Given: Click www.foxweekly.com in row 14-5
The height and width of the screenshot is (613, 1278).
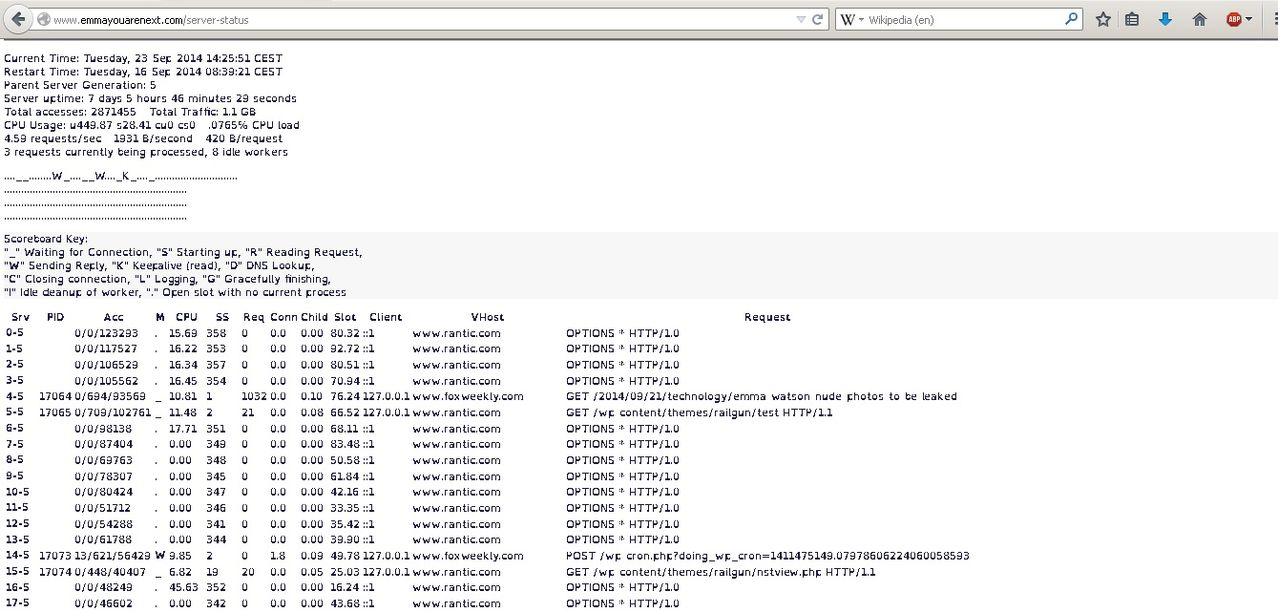Looking at the screenshot, I should click(468, 556).
